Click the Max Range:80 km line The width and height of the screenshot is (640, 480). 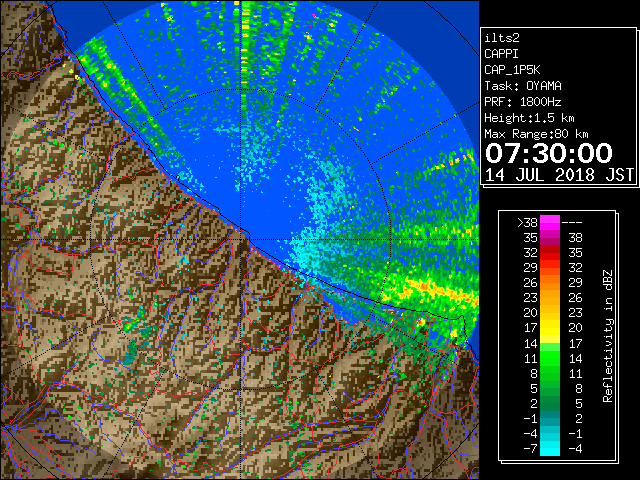pyautogui.click(x=536, y=134)
